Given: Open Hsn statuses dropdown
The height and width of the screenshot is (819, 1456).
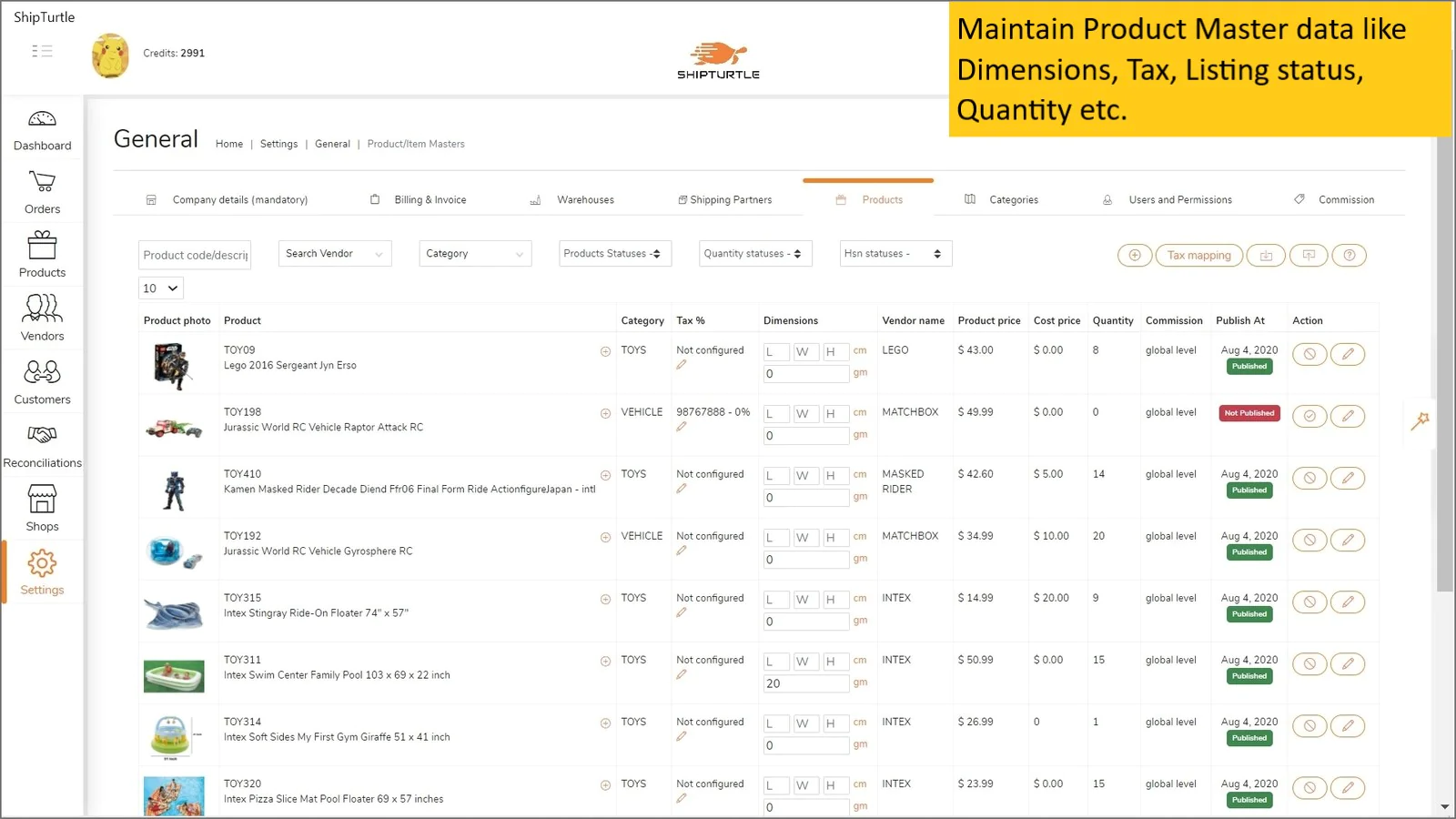Looking at the screenshot, I should pyautogui.click(x=895, y=254).
